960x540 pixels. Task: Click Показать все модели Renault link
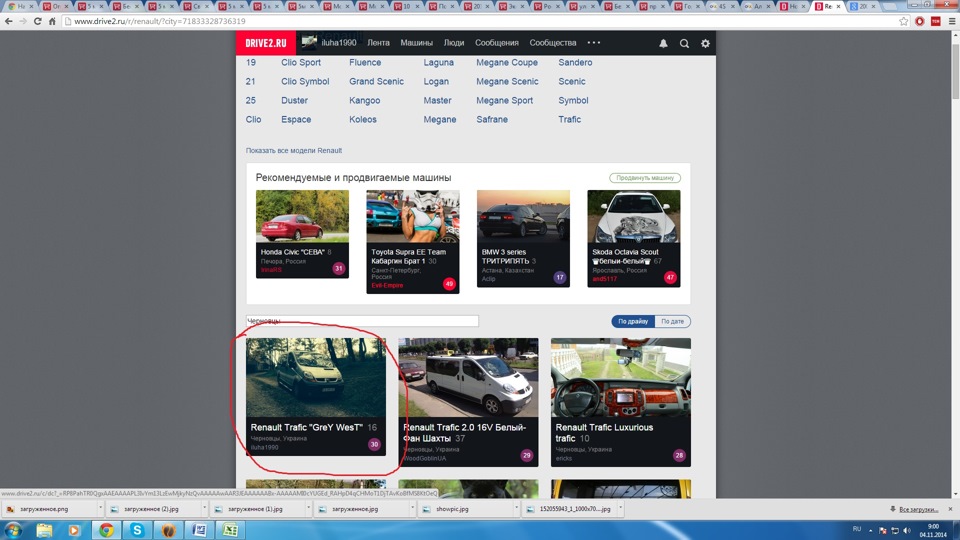[x=294, y=151]
